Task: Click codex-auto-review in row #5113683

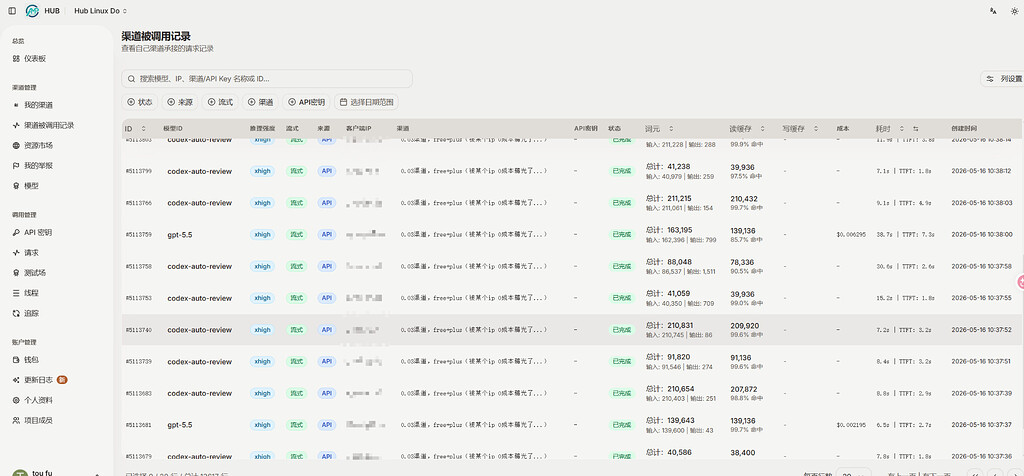Action: (199, 393)
